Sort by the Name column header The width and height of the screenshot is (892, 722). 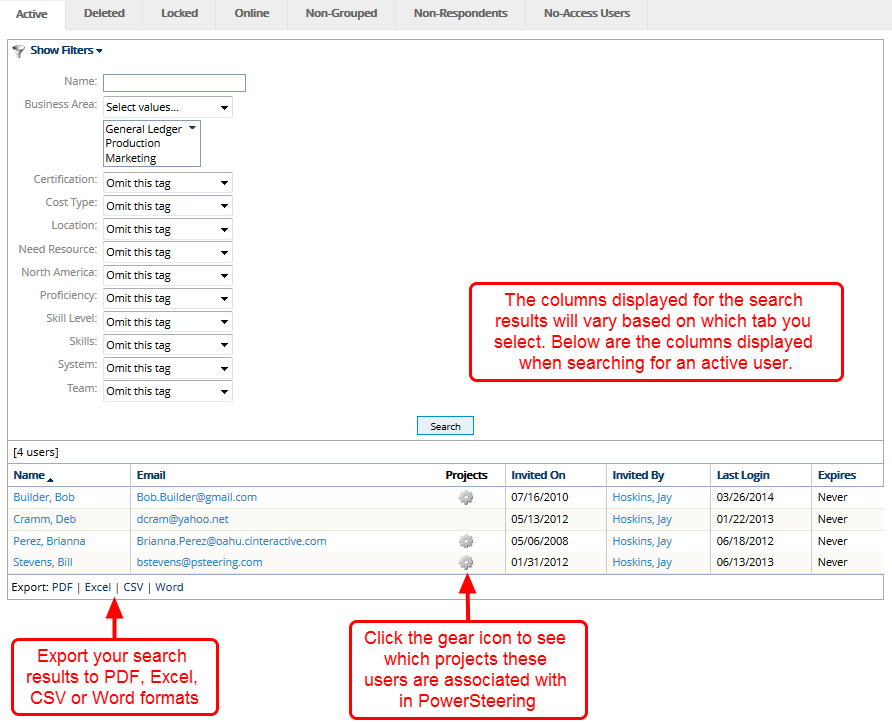(x=30, y=475)
